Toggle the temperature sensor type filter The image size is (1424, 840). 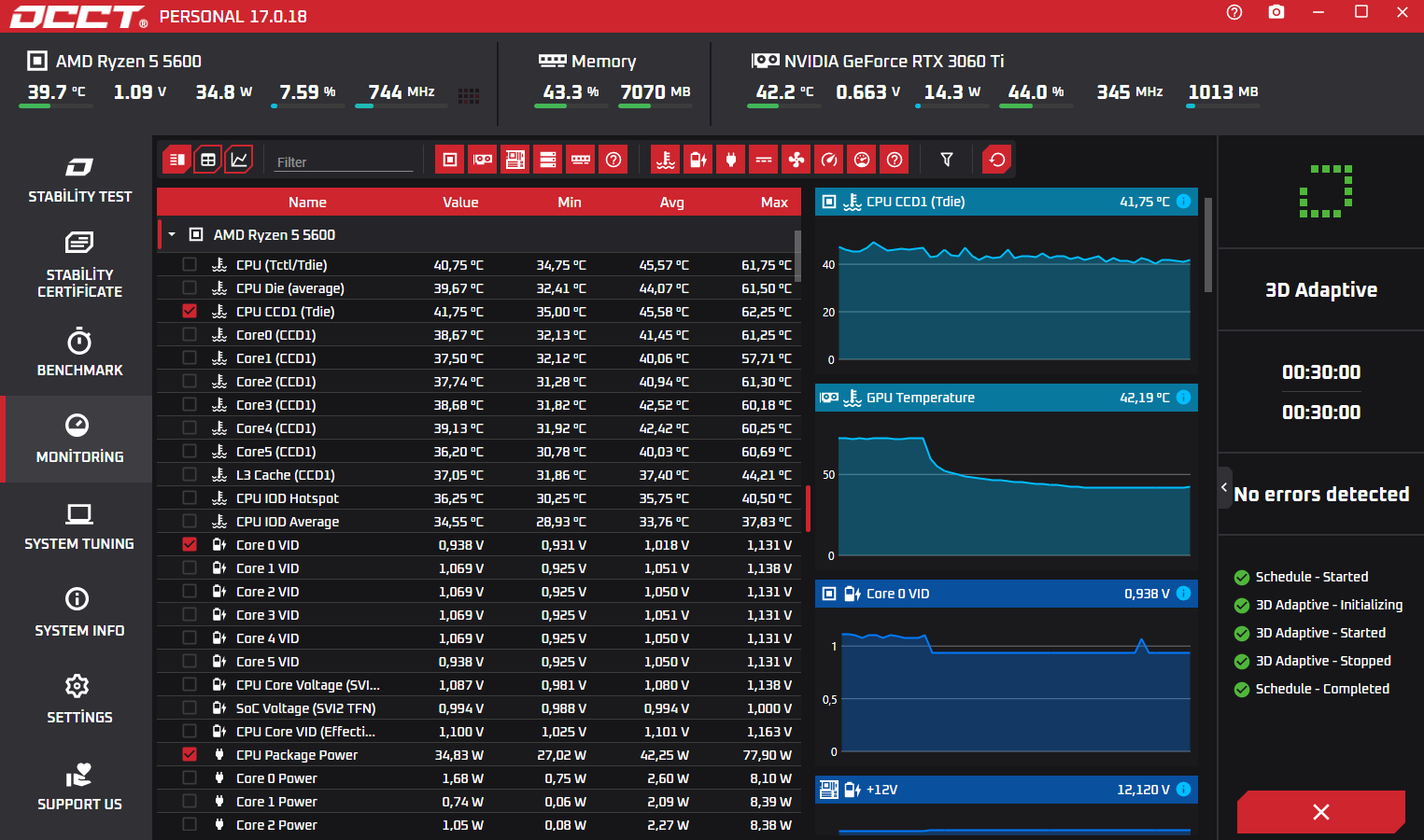tap(666, 160)
